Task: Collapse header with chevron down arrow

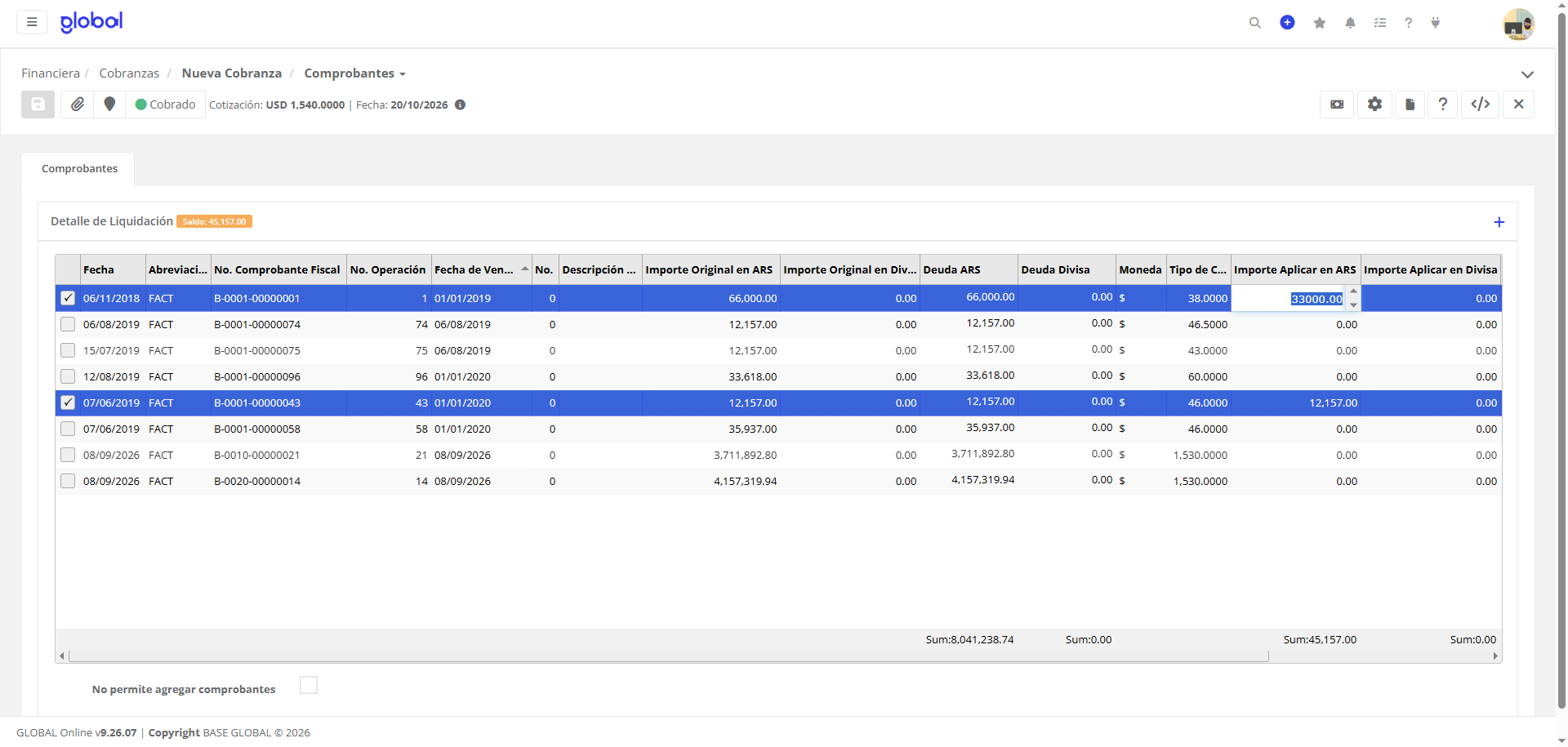Action: 1527,74
